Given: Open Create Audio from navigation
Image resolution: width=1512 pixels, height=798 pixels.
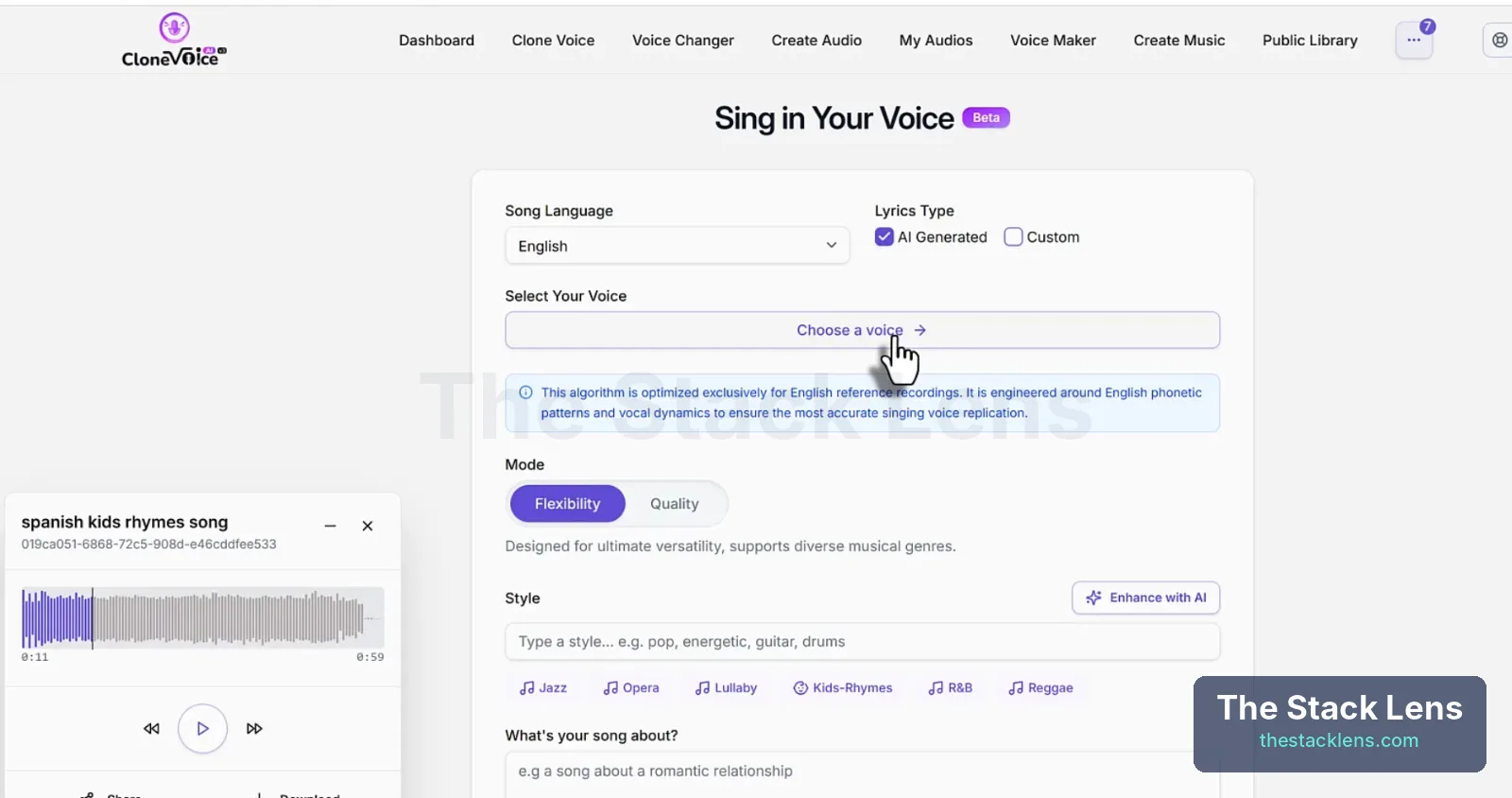Looking at the screenshot, I should pos(816,41).
